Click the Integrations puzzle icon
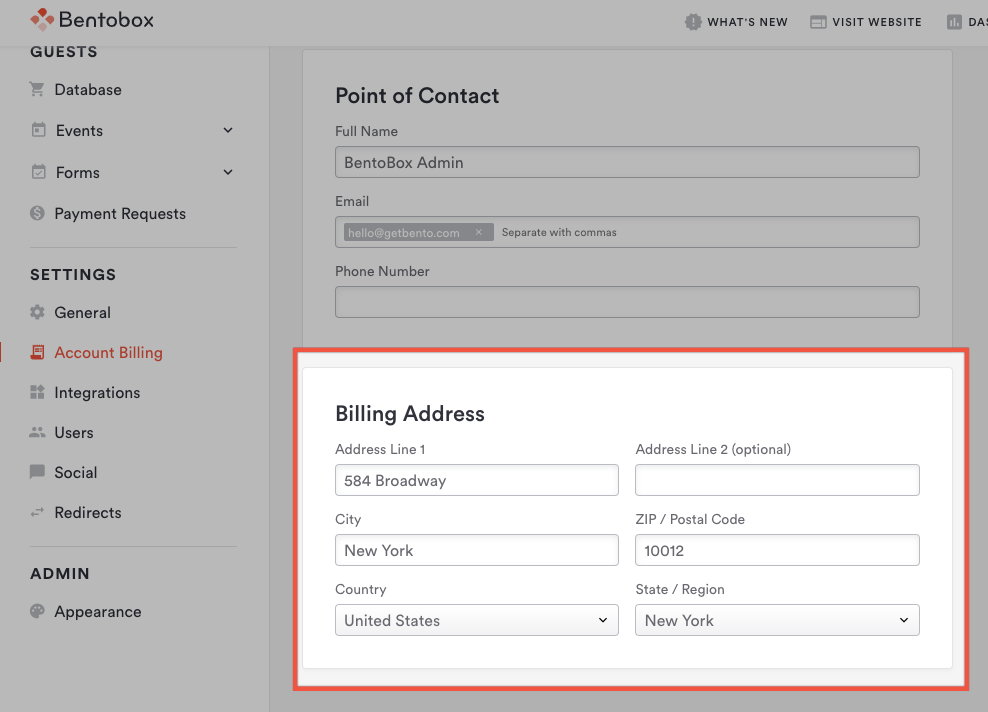The width and height of the screenshot is (988, 712). [37, 392]
